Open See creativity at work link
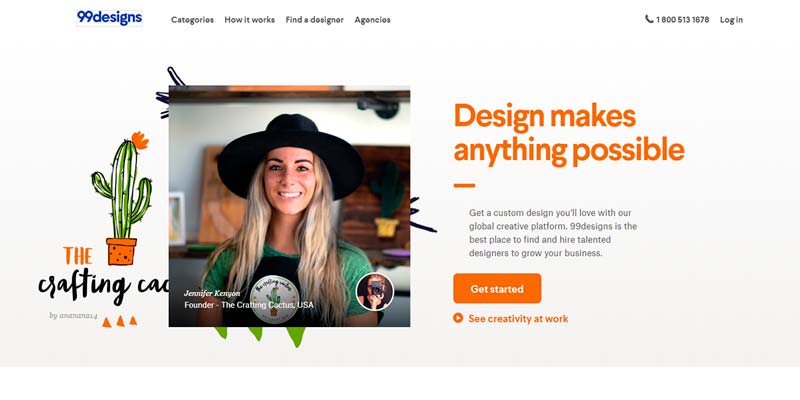 [518, 318]
